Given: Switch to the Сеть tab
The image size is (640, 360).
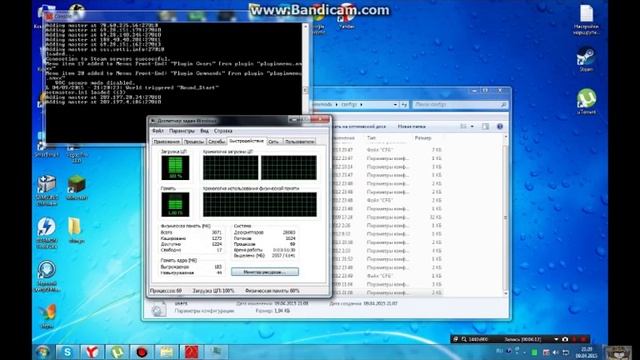Looking at the screenshot, I should tap(274, 142).
